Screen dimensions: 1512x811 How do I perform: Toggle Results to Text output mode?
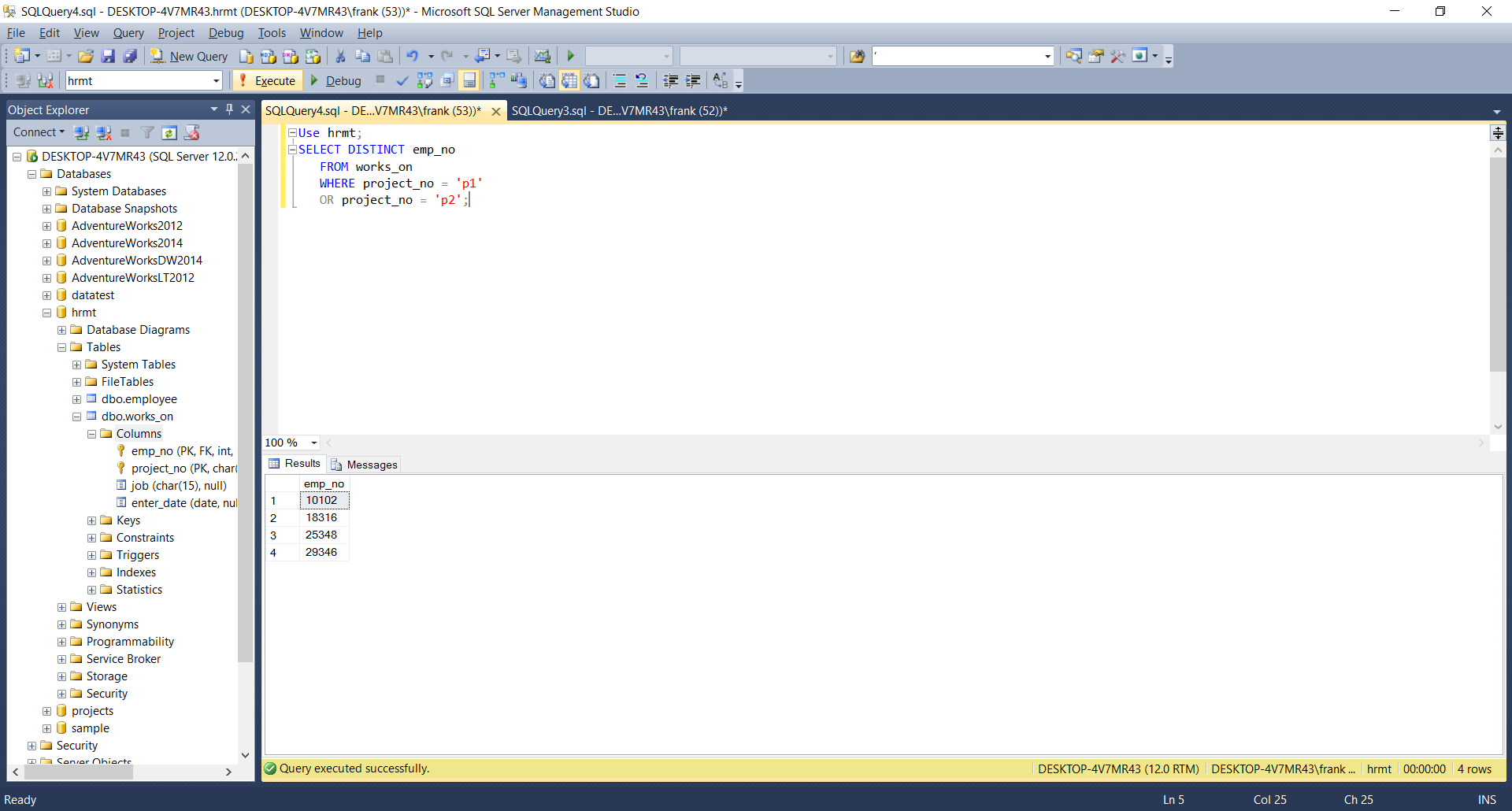(547, 80)
